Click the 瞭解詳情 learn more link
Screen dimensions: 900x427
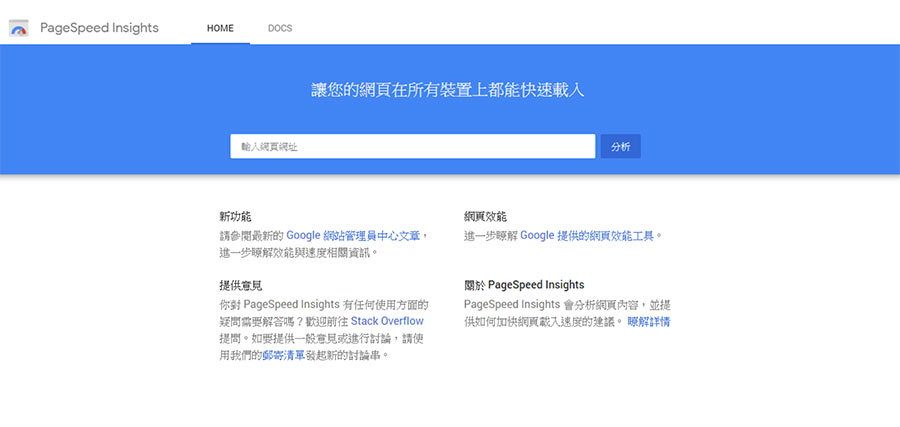point(648,321)
